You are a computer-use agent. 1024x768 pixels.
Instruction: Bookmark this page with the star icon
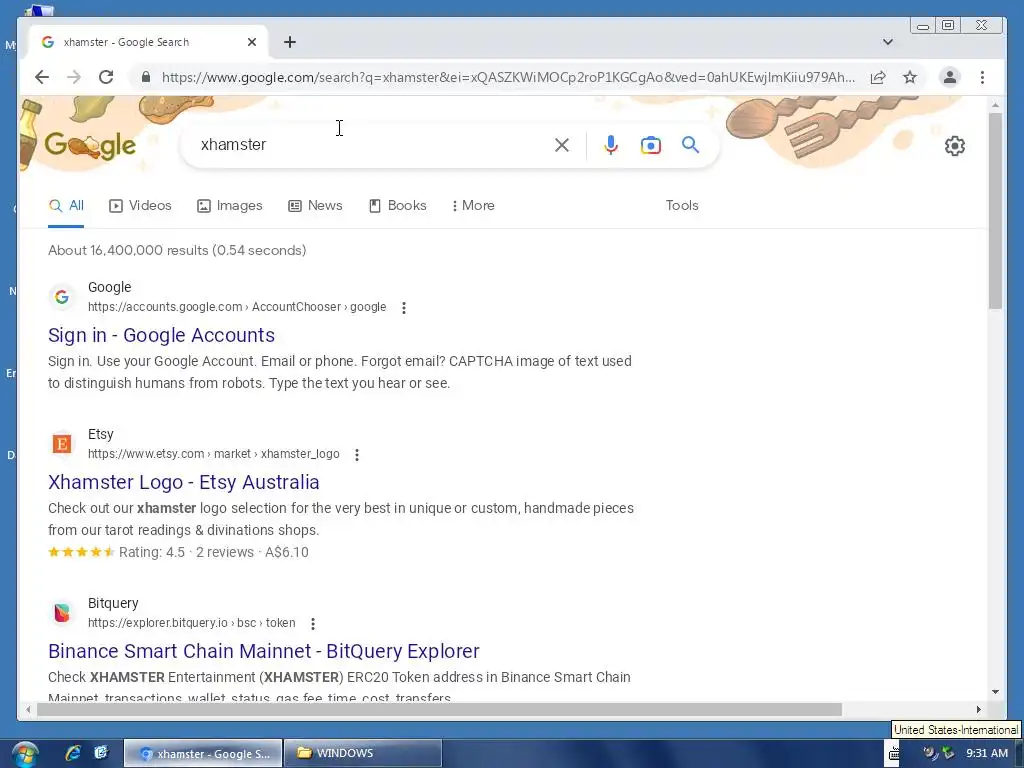tap(910, 77)
